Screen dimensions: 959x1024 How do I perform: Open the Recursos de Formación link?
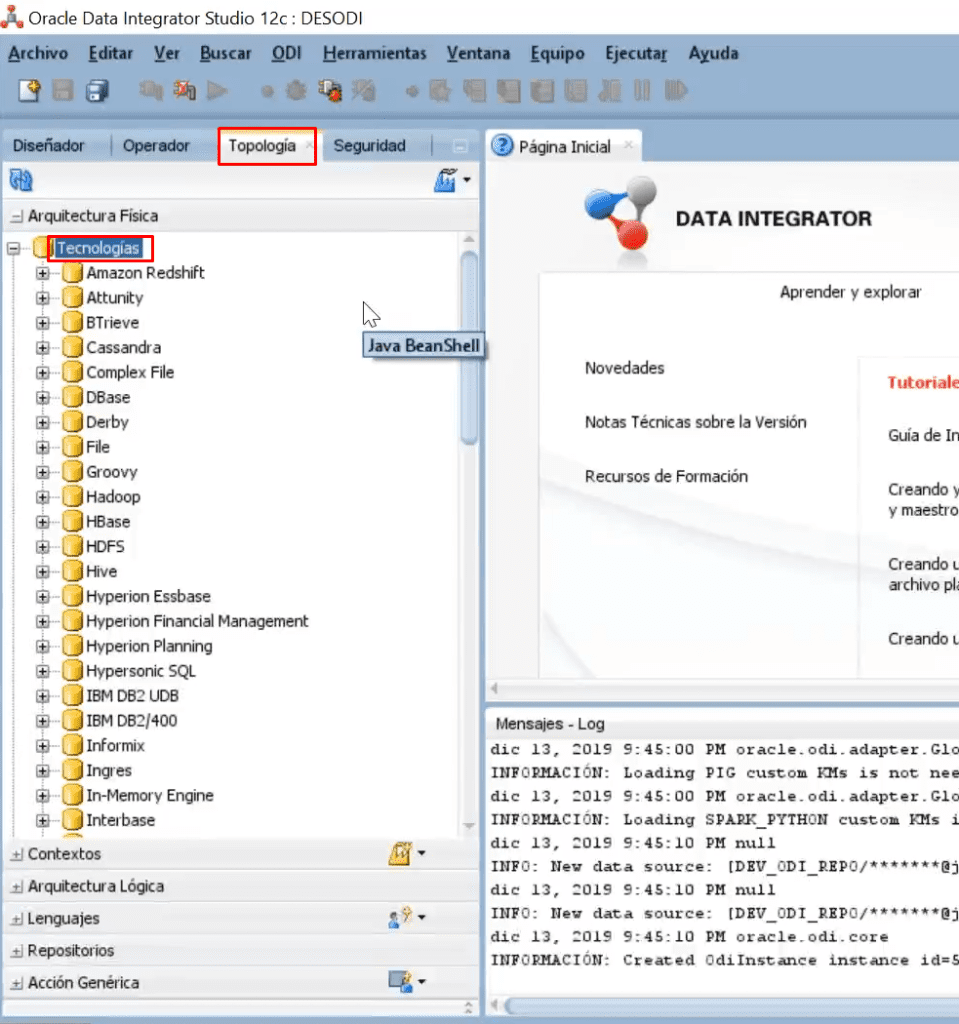[666, 477]
